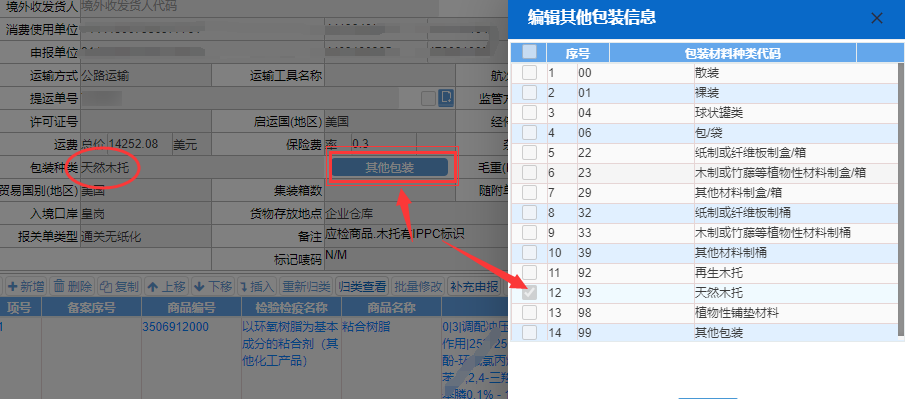Click 插入 toolbar button

pyautogui.click(x=257, y=286)
